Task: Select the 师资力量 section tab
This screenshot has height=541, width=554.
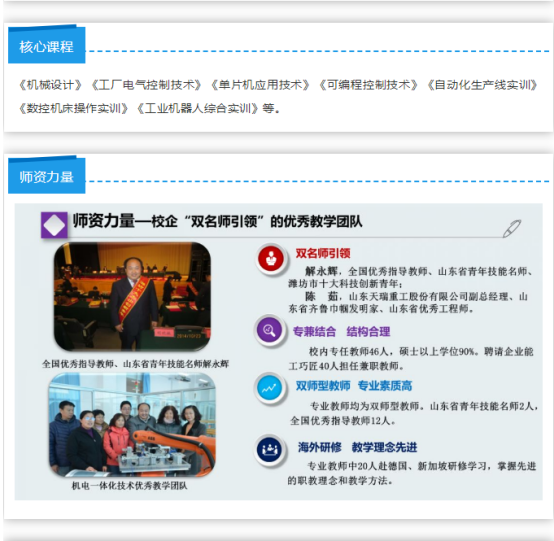Action: (x=47, y=176)
